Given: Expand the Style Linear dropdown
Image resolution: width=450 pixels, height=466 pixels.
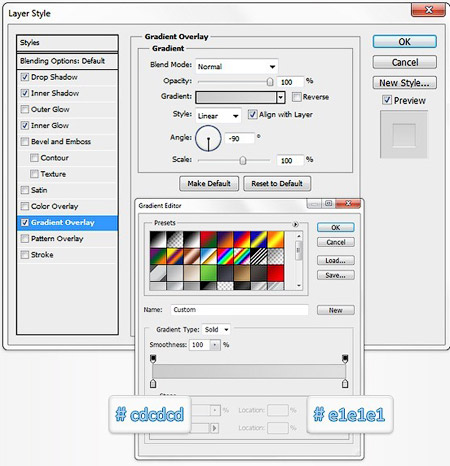Looking at the screenshot, I should pyautogui.click(x=218, y=116).
